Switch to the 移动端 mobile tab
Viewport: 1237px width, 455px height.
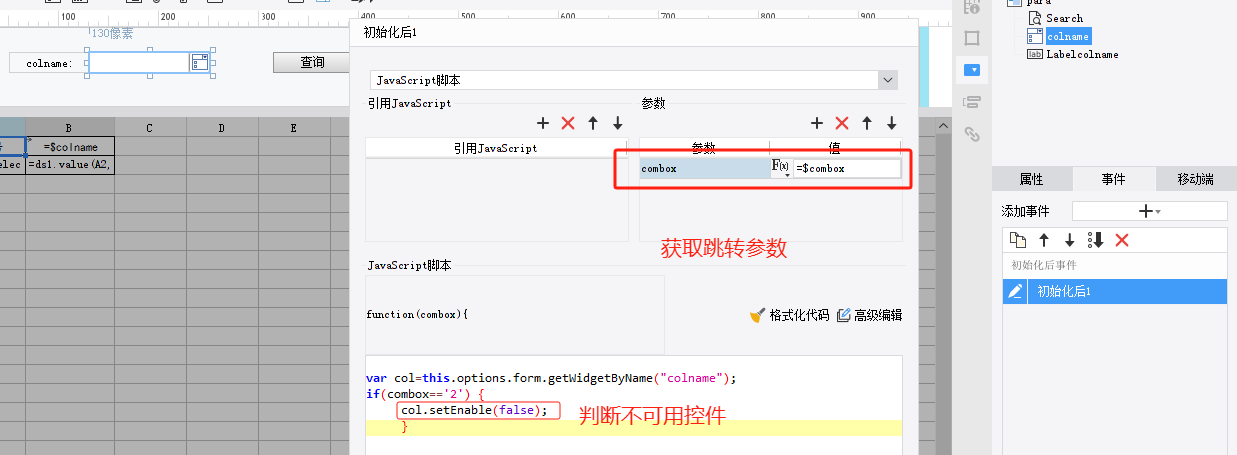click(1195, 179)
